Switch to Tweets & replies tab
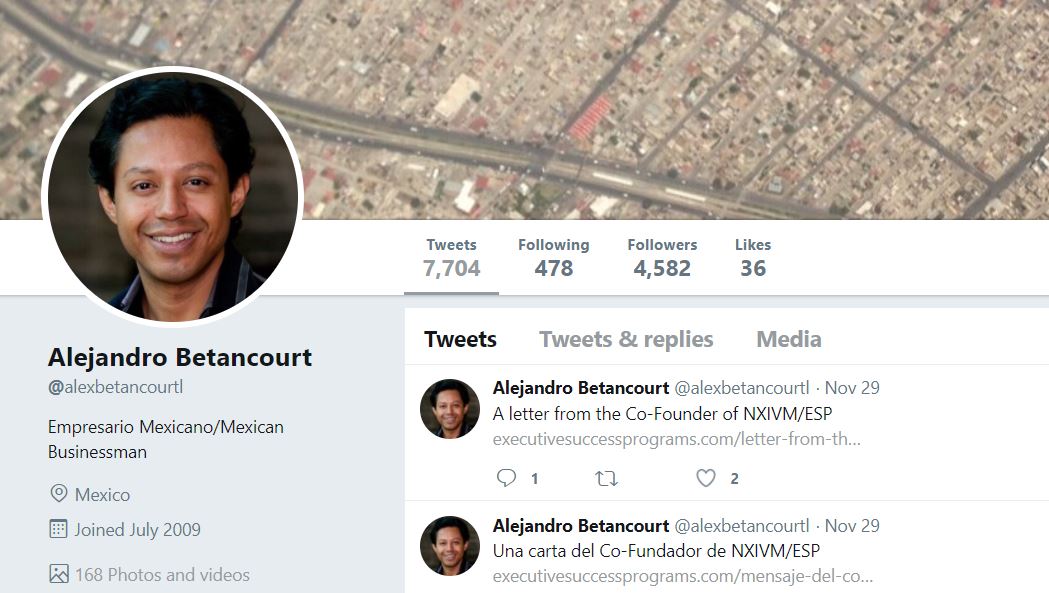The image size is (1049, 593). pyautogui.click(x=626, y=339)
